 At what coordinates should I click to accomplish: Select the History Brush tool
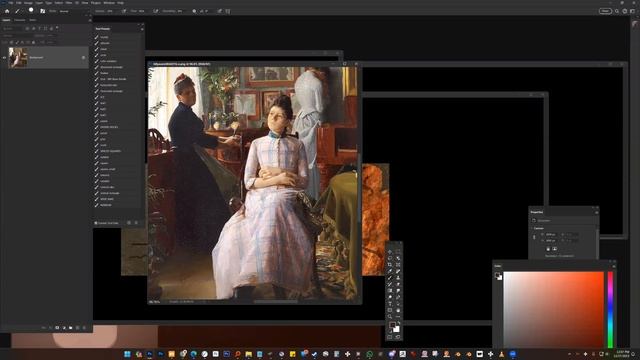tap(390, 284)
